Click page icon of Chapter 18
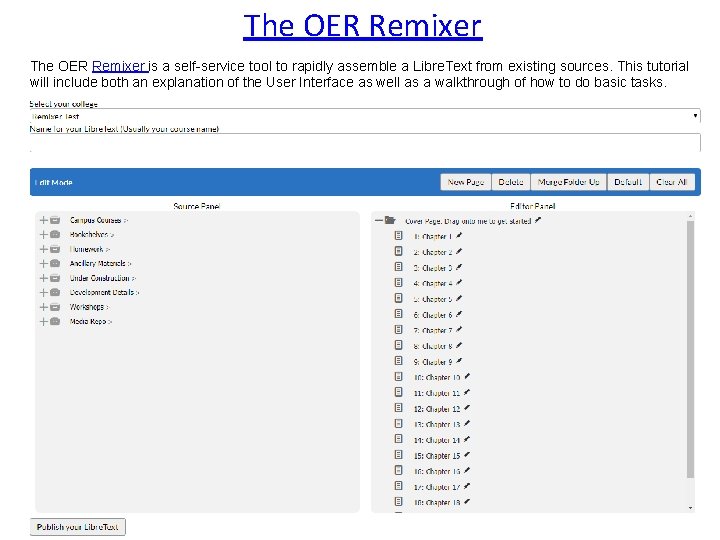 click(398, 501)
